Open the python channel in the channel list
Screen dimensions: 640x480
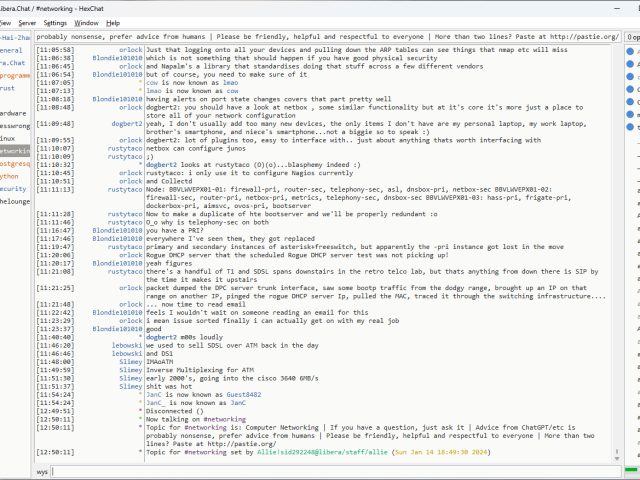coord(10,175)
